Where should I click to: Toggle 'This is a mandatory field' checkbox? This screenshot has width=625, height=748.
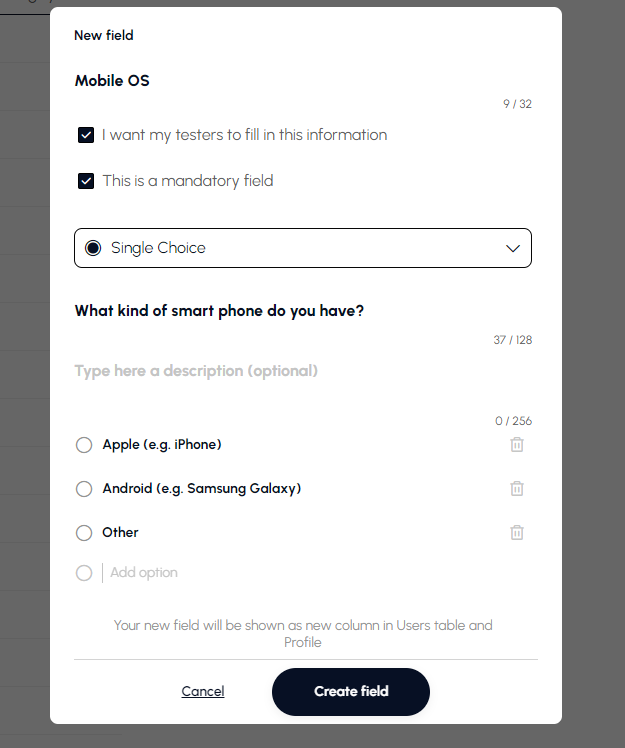point(86,181)
